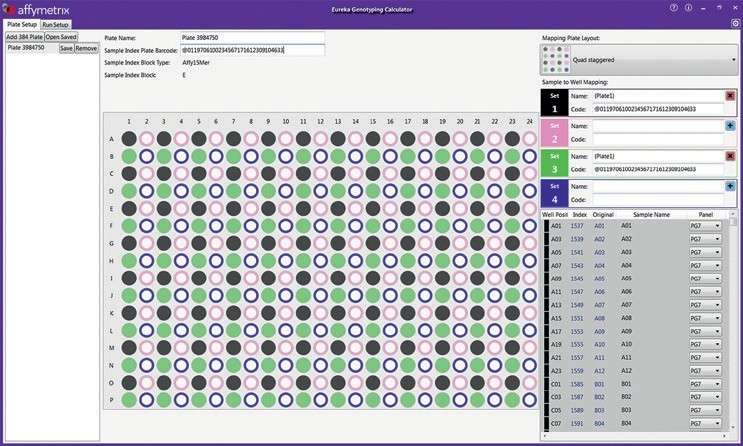Click the green Set 3 color block
This screenshot has height=446, width=743.
[x=554, y=163]
